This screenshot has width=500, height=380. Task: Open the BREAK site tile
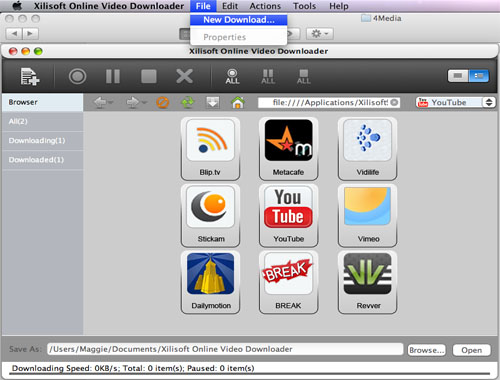[x=288, y=282]
